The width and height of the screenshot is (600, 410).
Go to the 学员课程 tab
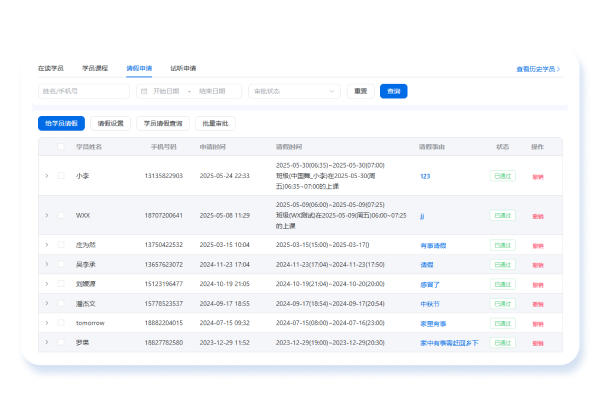tap(94, 68)
